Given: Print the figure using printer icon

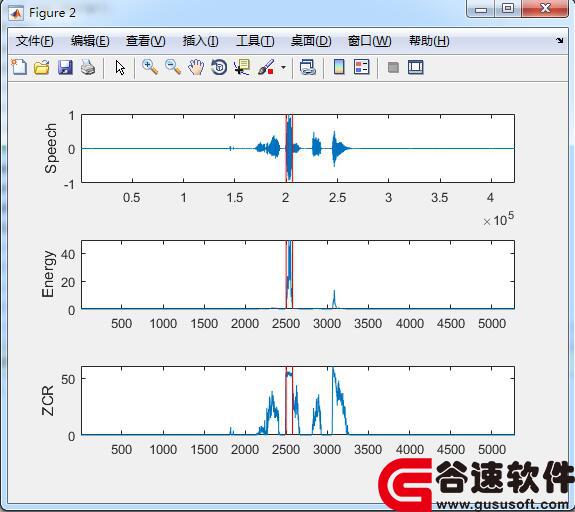Looking at the screenshot, I should click(x=88, y=67).
